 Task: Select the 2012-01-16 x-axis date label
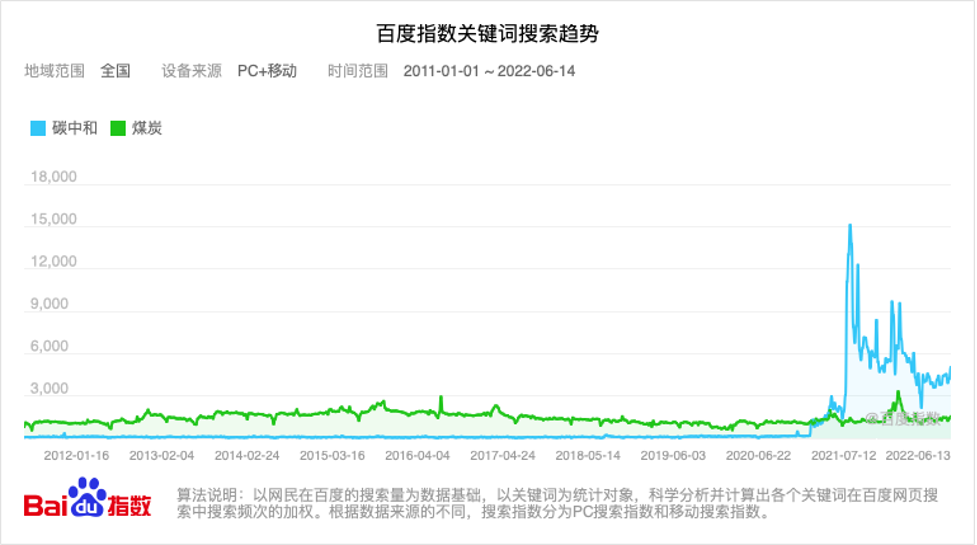(x=76, y=455)
